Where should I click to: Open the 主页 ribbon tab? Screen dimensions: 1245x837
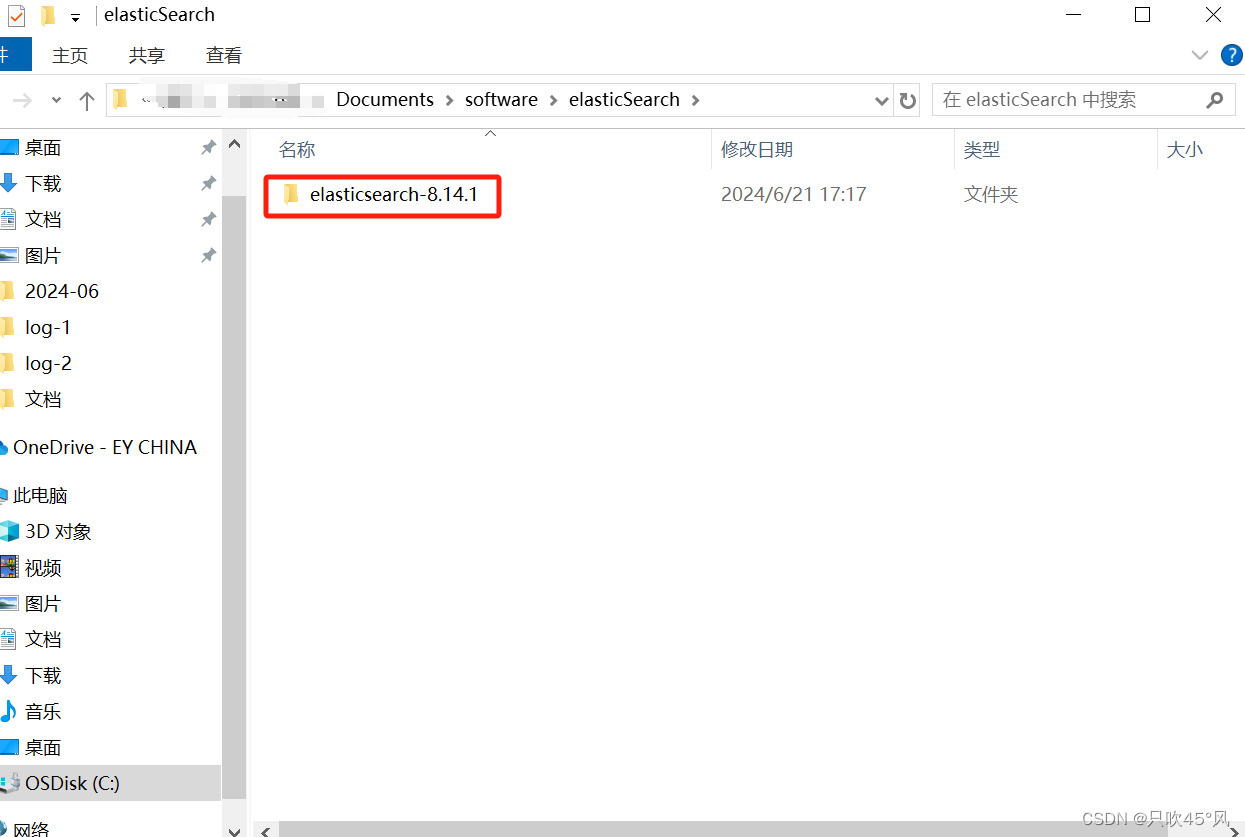pos(70,55)
